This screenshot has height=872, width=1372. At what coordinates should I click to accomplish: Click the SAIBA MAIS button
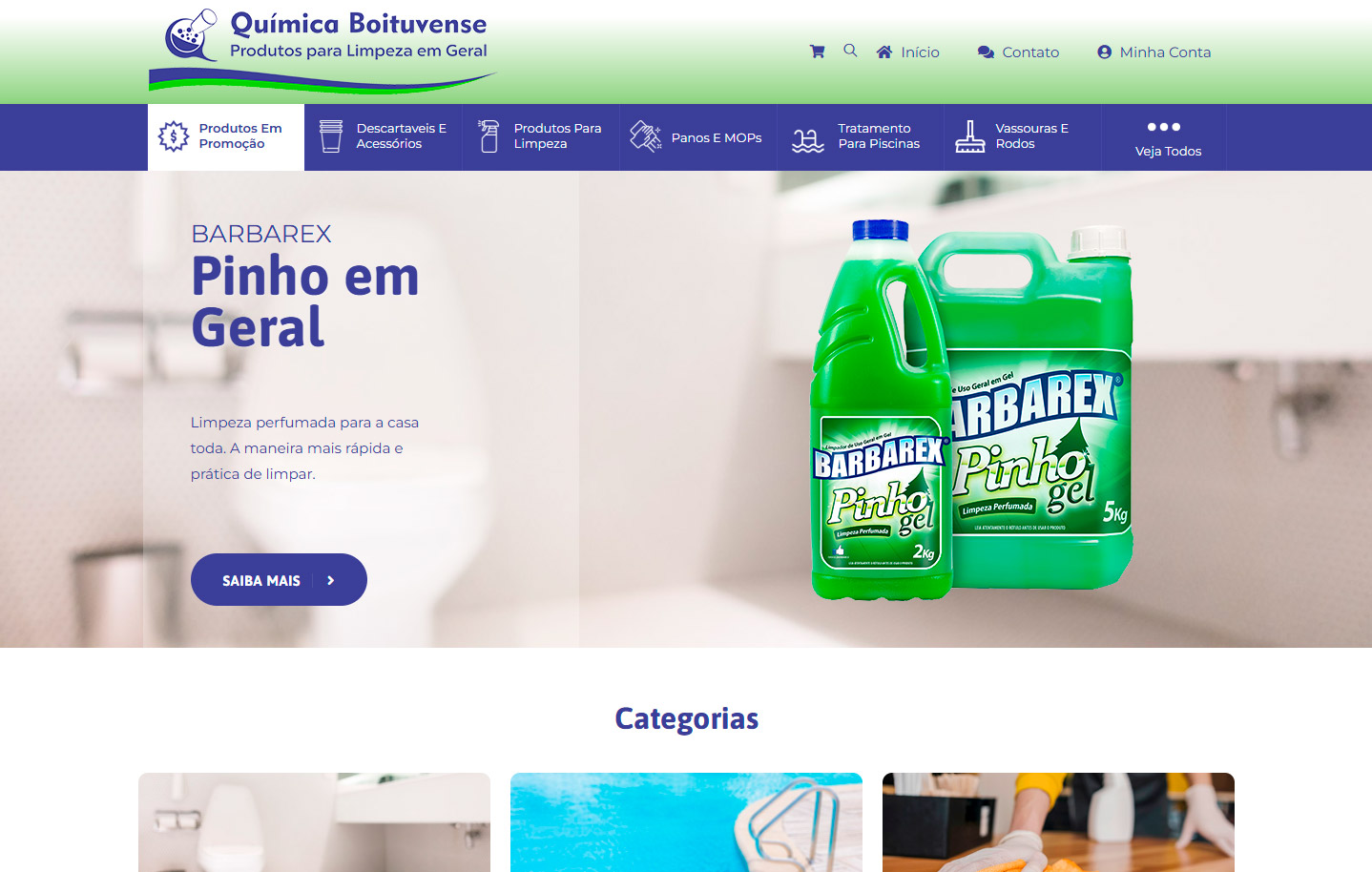279,580
